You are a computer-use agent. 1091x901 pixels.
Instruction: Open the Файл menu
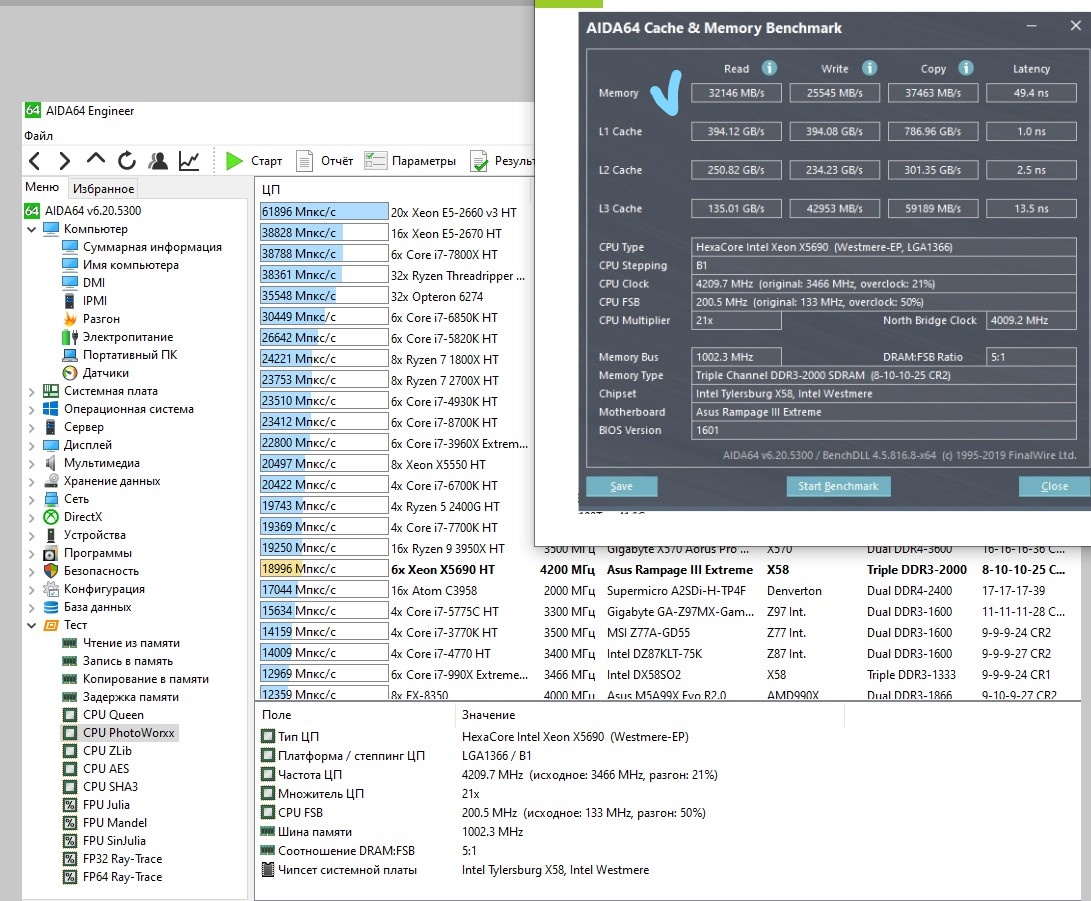point(38,136)
